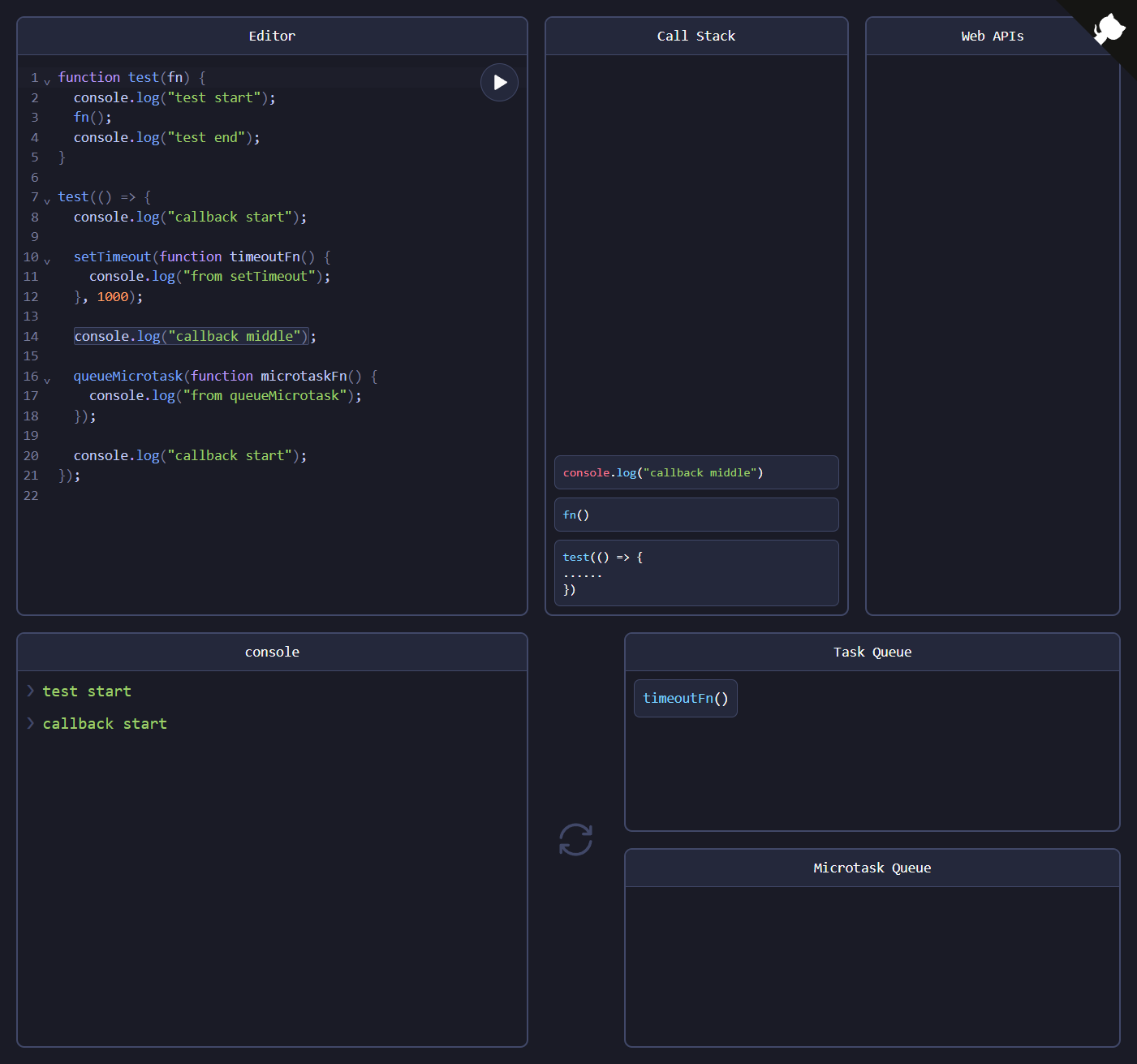Click the Web APIs panel header
This screenshot has width=1137, height=1064.
coord(992,35)
